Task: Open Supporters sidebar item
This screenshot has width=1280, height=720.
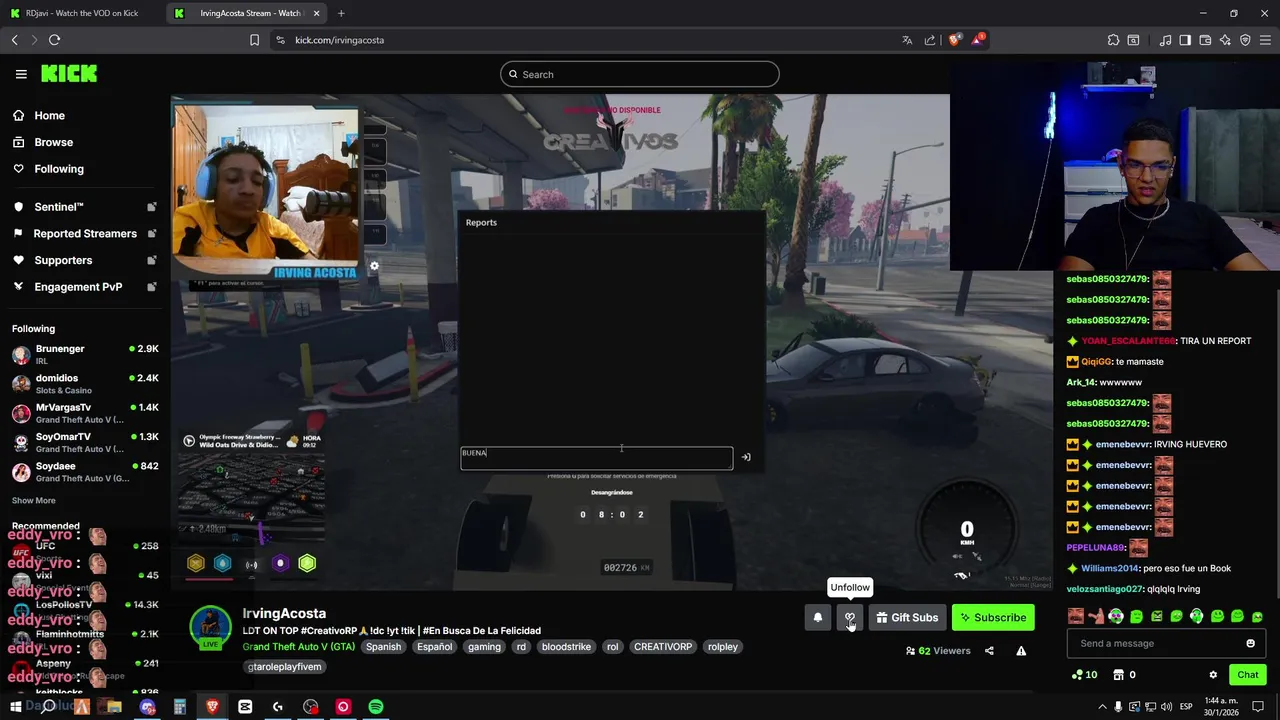Action: pyautogui.click(x=85, y=260)
